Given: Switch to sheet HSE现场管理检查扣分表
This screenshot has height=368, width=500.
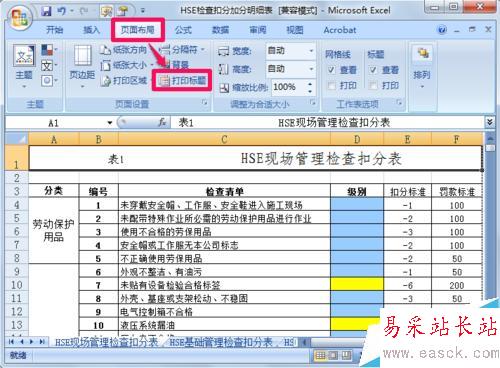Looking at the screenshot, I should point(106,342).
